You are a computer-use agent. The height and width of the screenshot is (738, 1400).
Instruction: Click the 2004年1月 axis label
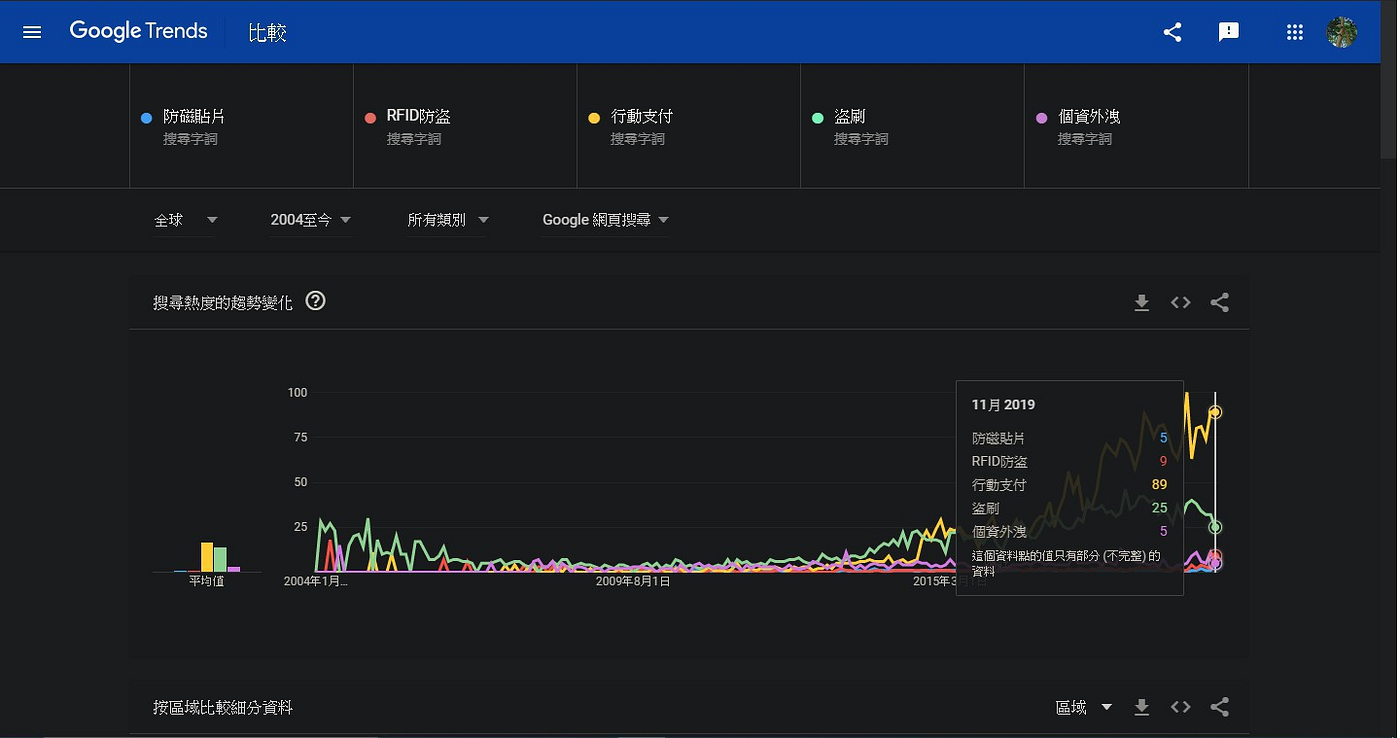coord(316,581)
